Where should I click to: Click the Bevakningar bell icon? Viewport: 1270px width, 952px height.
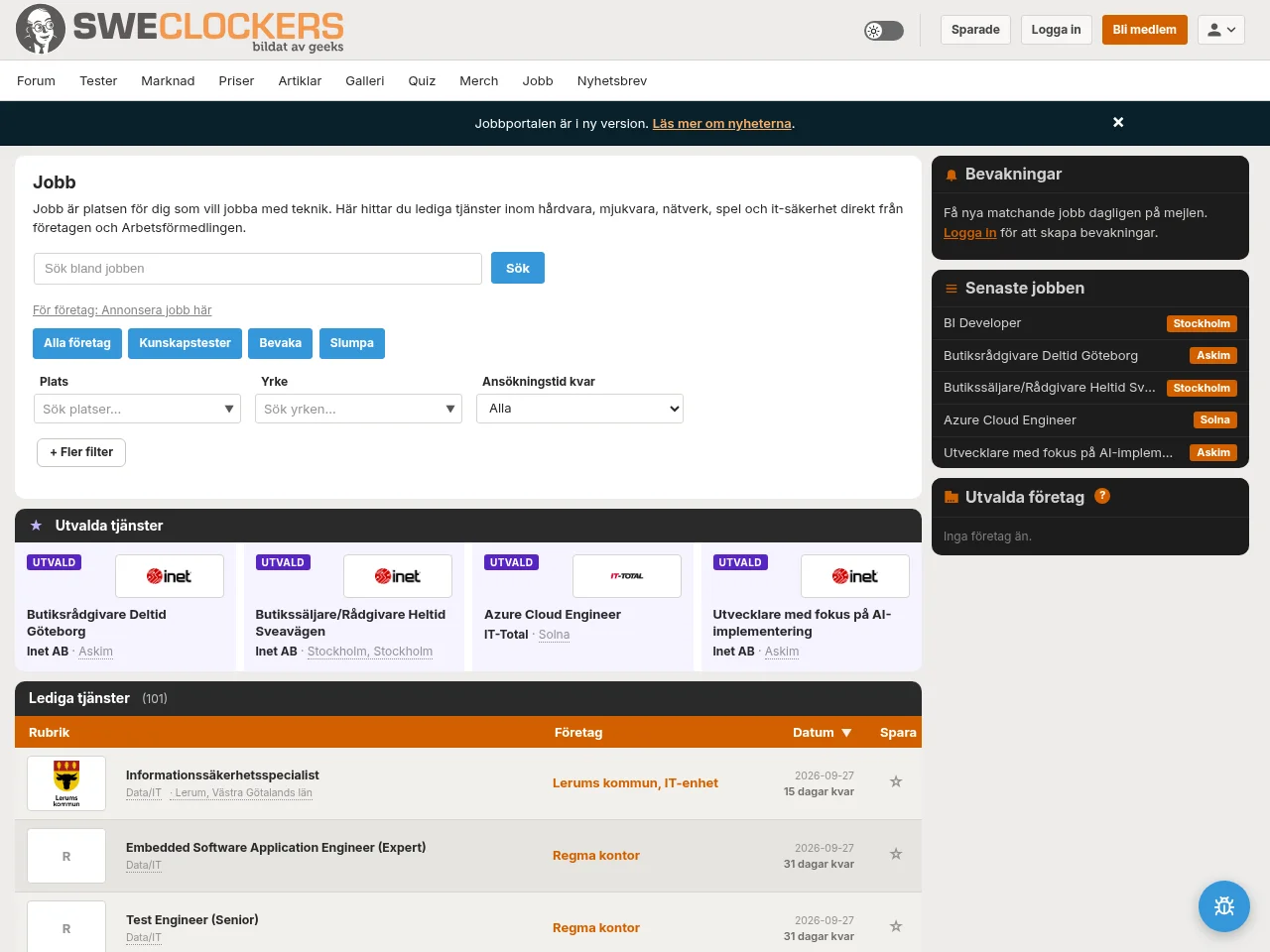pyautogui.click(x=952, y=175)
